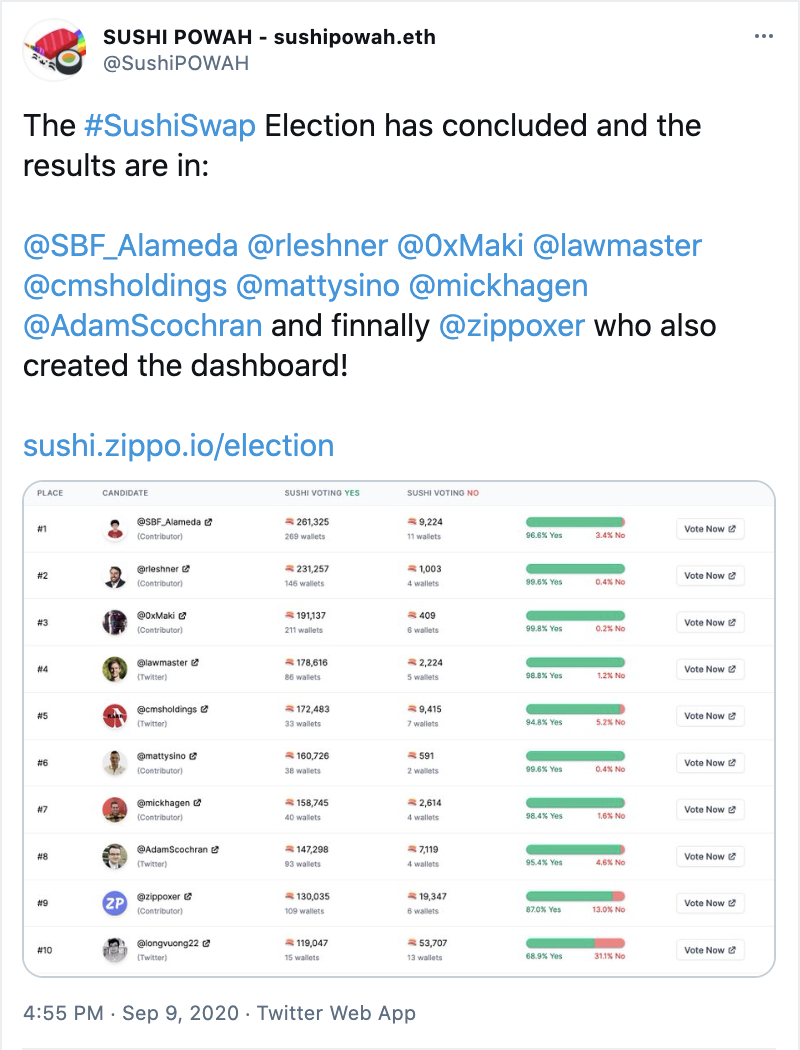The image size is (800, 1050).
Task: Visit the sushi.zippo.io/election link
Action: 178,445
